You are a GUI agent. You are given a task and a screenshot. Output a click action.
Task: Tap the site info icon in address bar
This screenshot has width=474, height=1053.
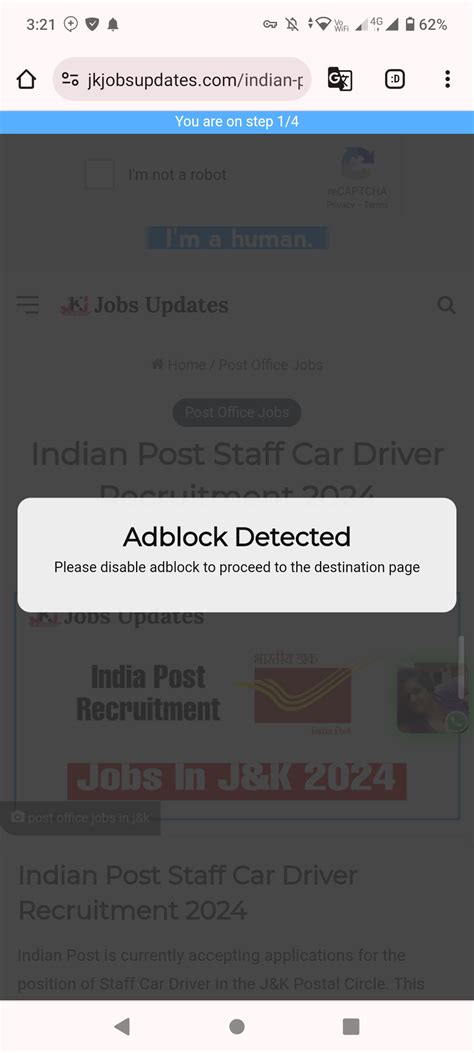70,80
